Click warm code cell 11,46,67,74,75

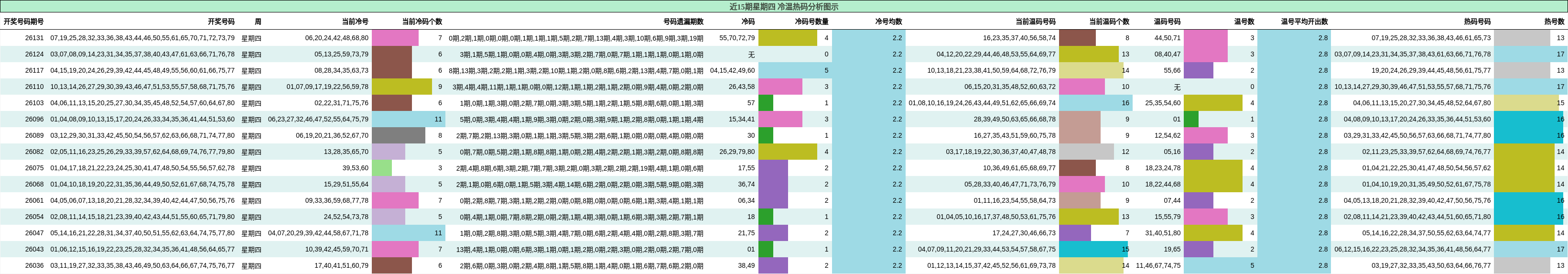[x=1158, y=265]
